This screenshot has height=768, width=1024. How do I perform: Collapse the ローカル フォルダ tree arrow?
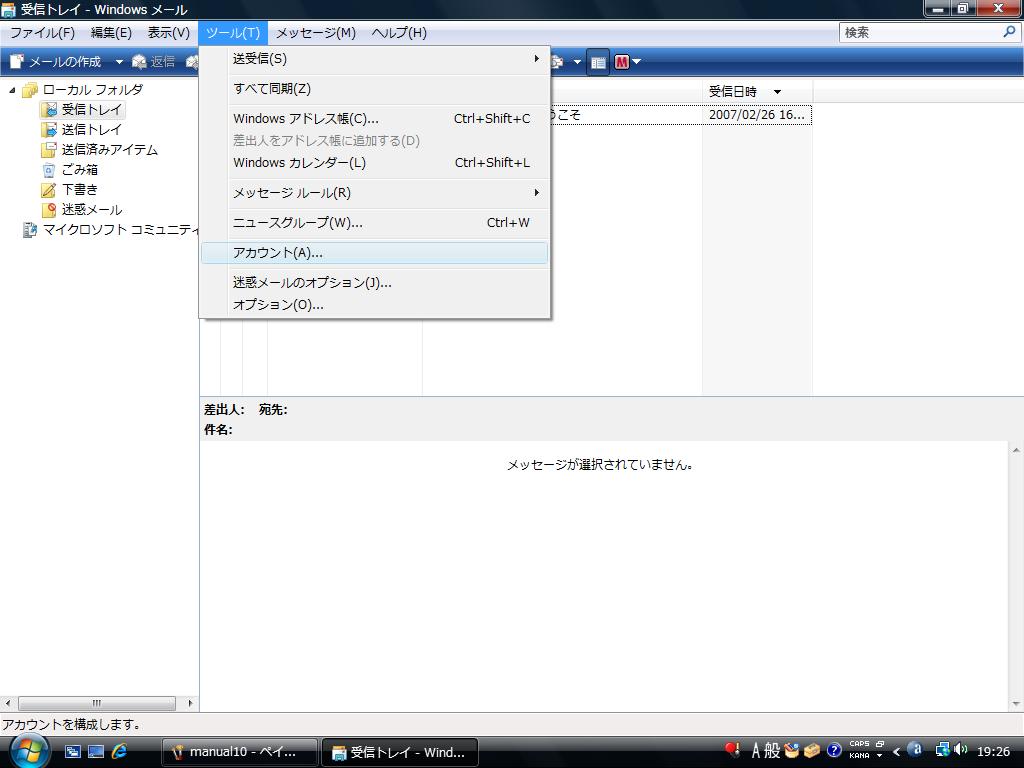12,90
